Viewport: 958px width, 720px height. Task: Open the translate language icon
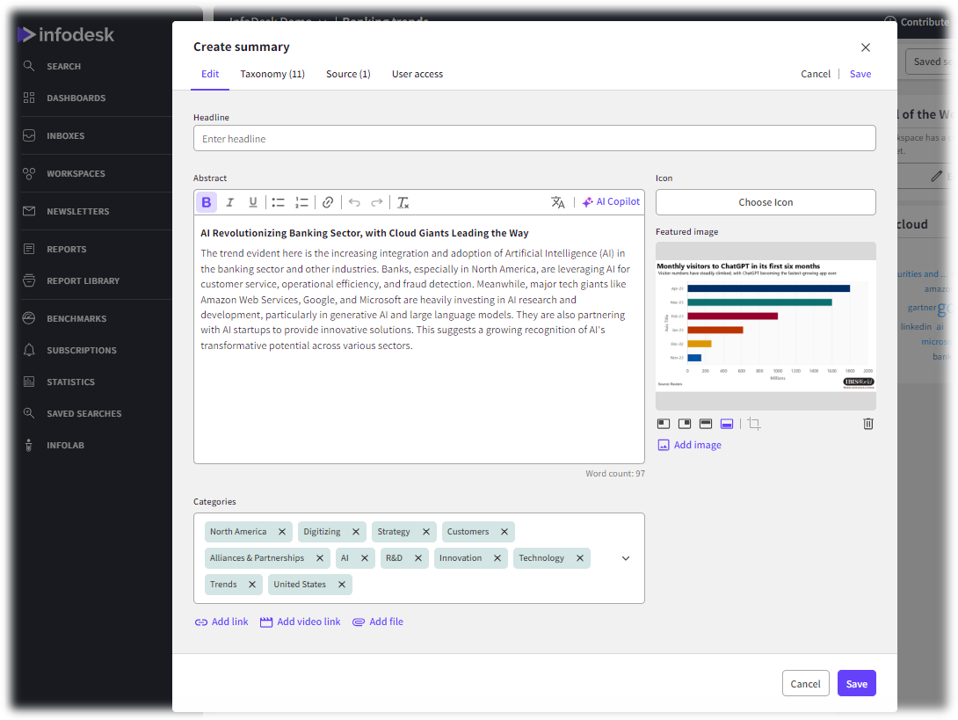coord(558,201)
